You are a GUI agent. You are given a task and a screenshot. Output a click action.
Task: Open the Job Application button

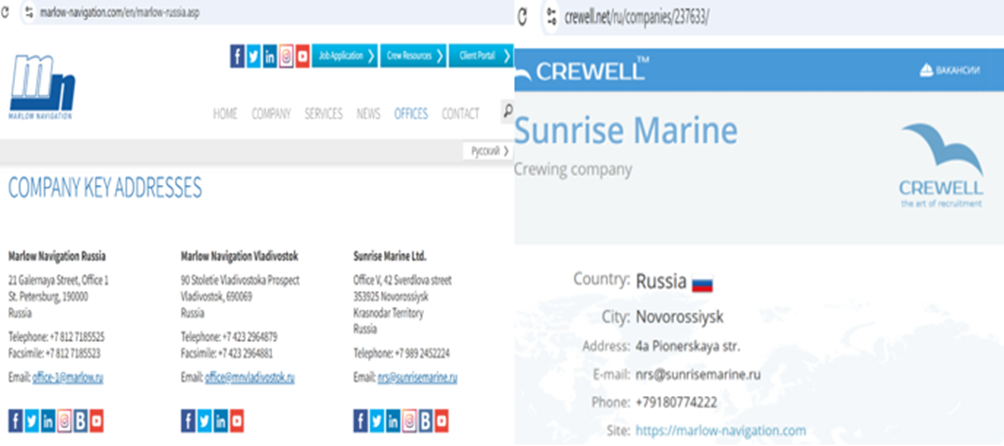(x=344, y=56)
